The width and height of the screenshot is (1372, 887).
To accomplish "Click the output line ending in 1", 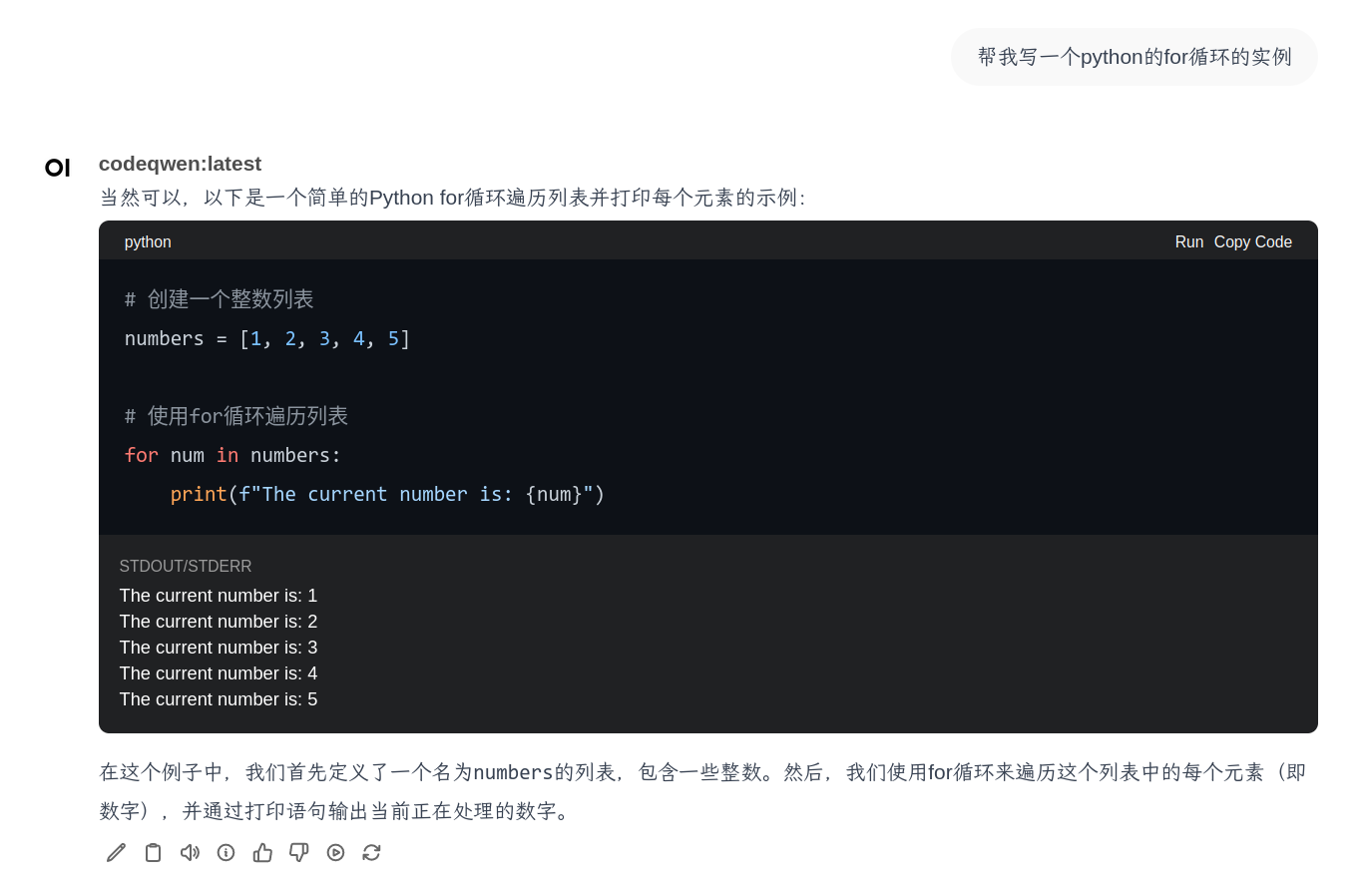I will click(x=219, y=596).
